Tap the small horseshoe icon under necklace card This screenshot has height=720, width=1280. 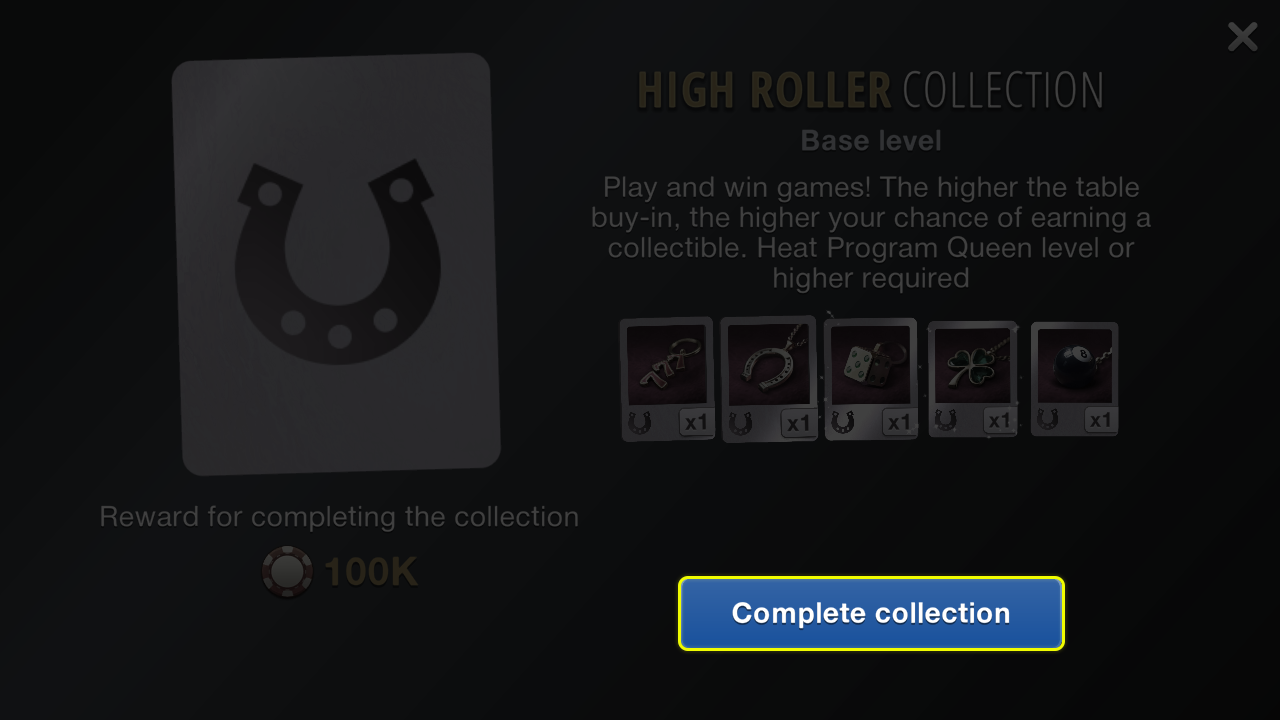[741, 424]
